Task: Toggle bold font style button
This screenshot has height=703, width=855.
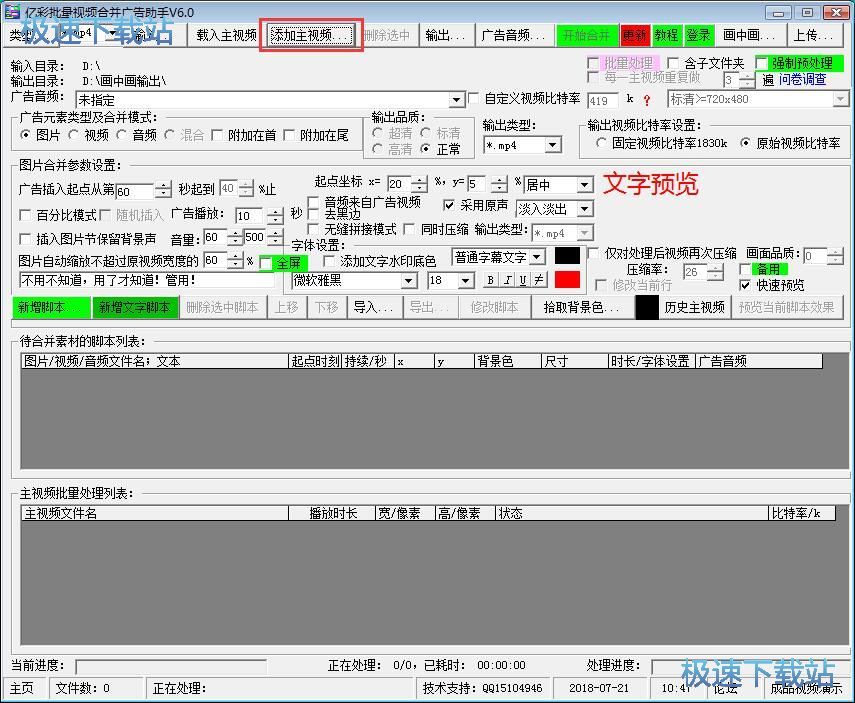Action: 491,280
